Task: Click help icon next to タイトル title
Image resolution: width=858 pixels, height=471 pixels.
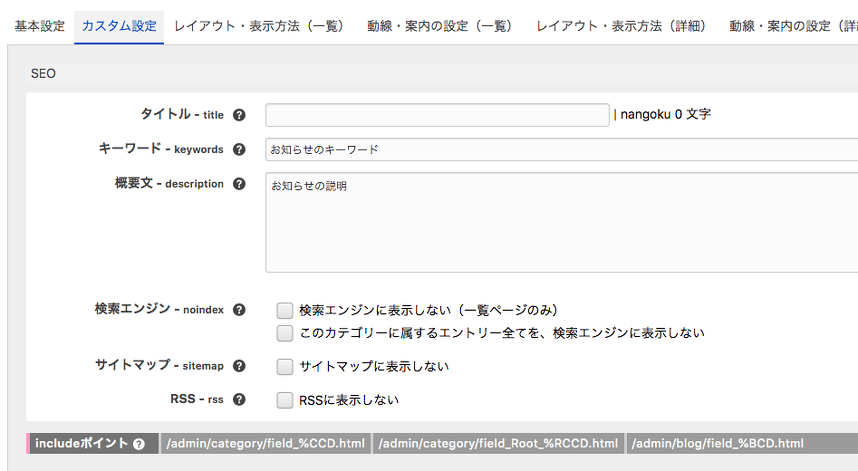Action: [x=239, y=115]
